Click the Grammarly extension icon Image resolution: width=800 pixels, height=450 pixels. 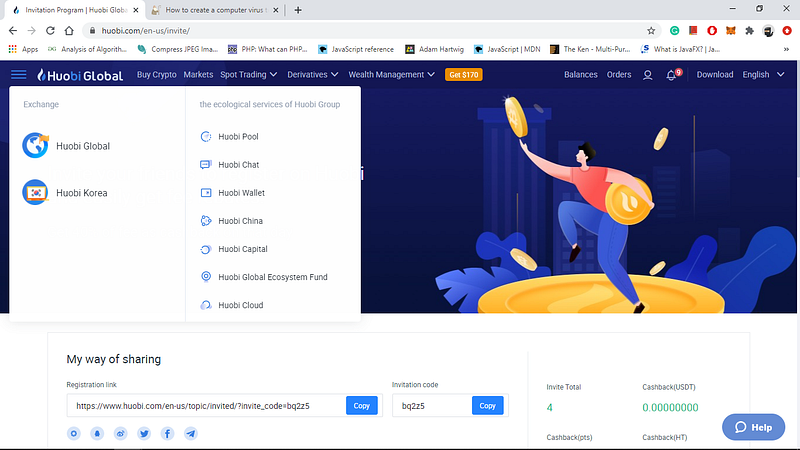point(674,31)
